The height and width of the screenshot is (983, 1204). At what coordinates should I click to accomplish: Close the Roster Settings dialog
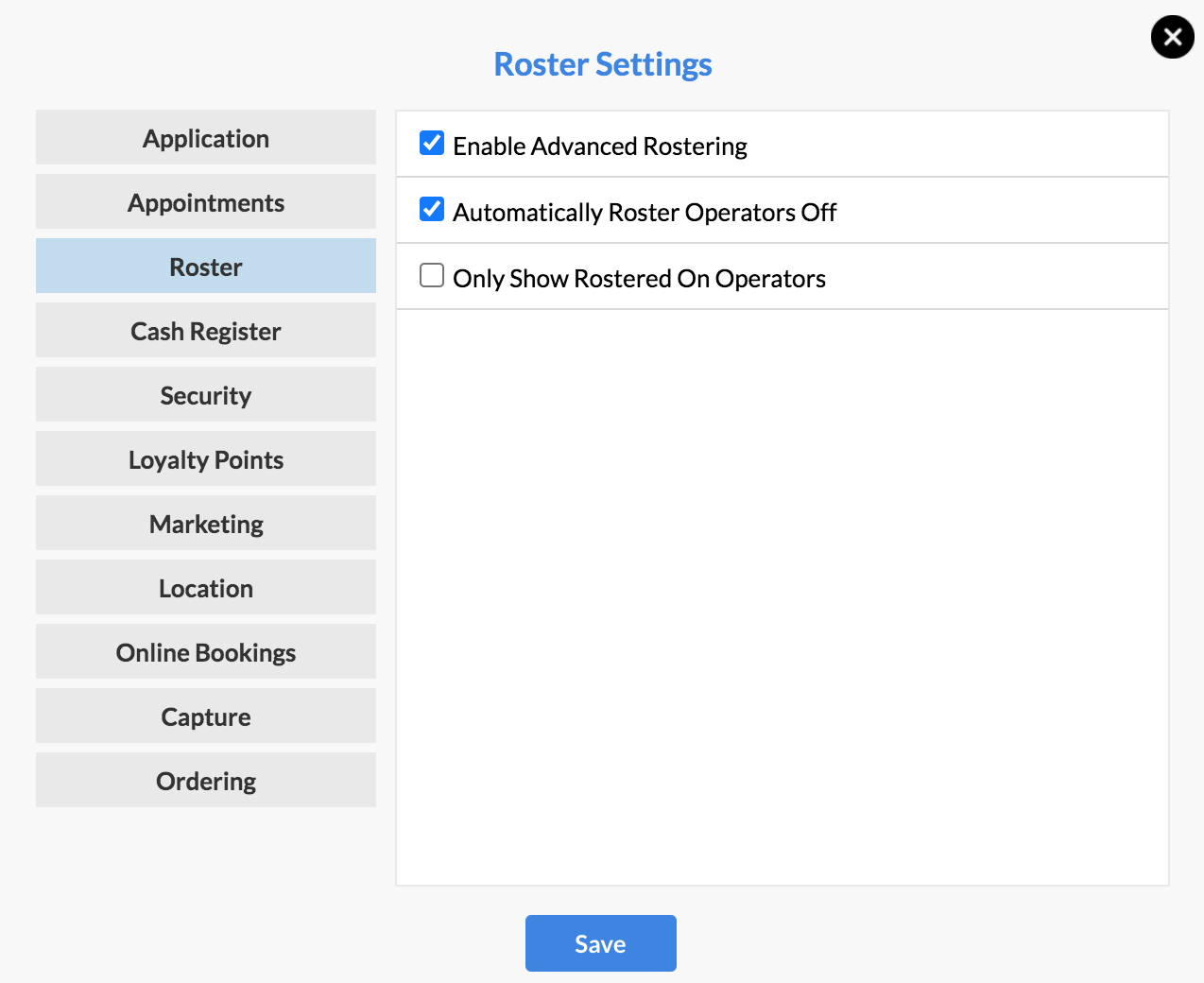[1173, 37]
